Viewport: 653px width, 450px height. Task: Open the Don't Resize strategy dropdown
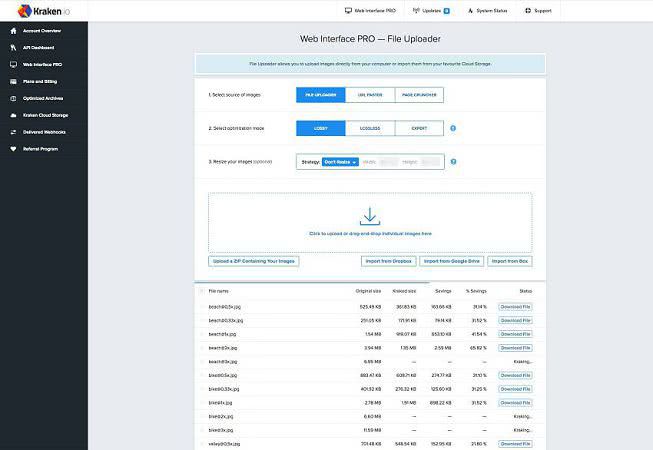click(x=339, y=161)
